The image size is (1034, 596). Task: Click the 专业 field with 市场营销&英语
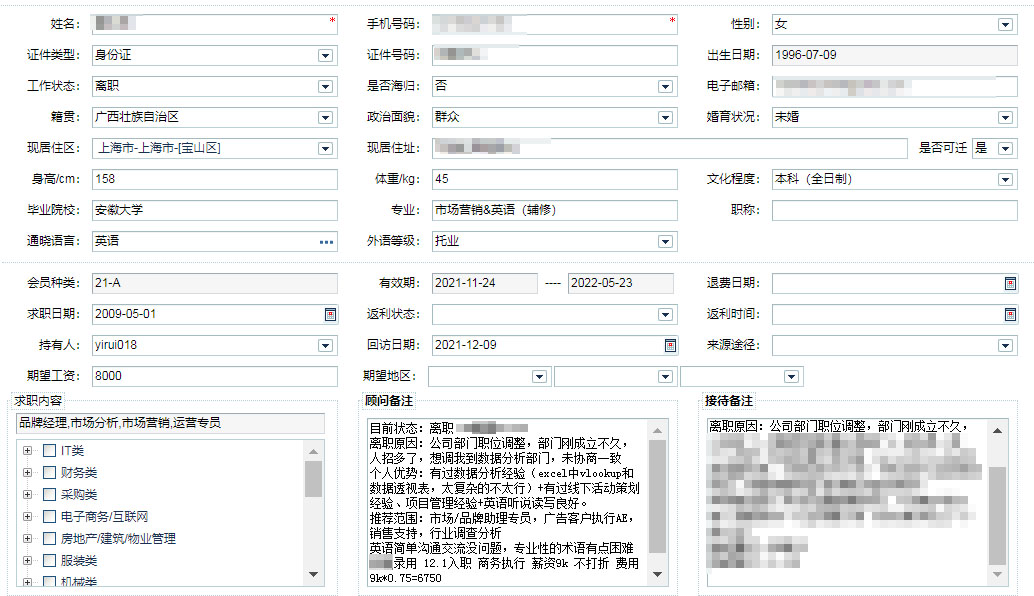coord(555,210)
